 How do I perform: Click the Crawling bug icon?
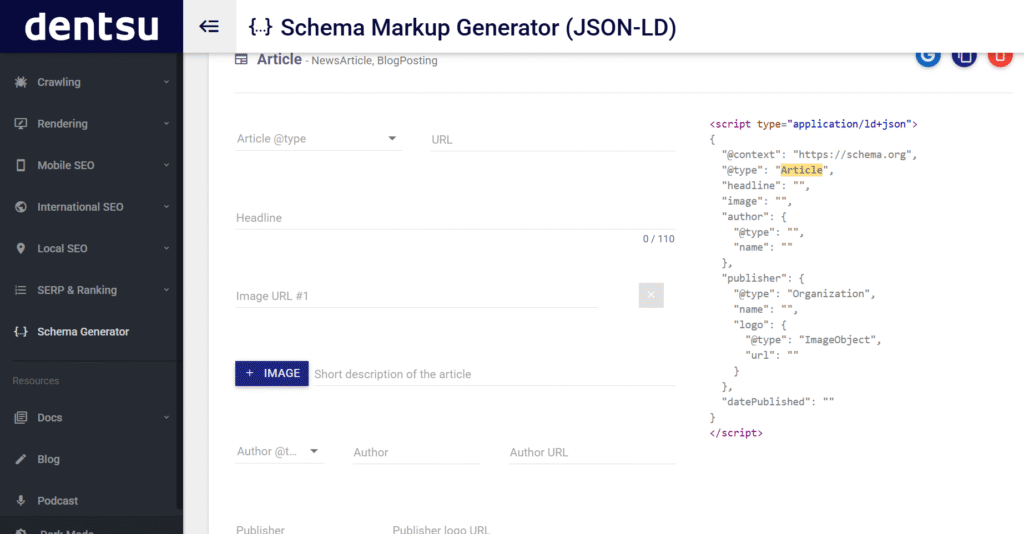(21, 82)
